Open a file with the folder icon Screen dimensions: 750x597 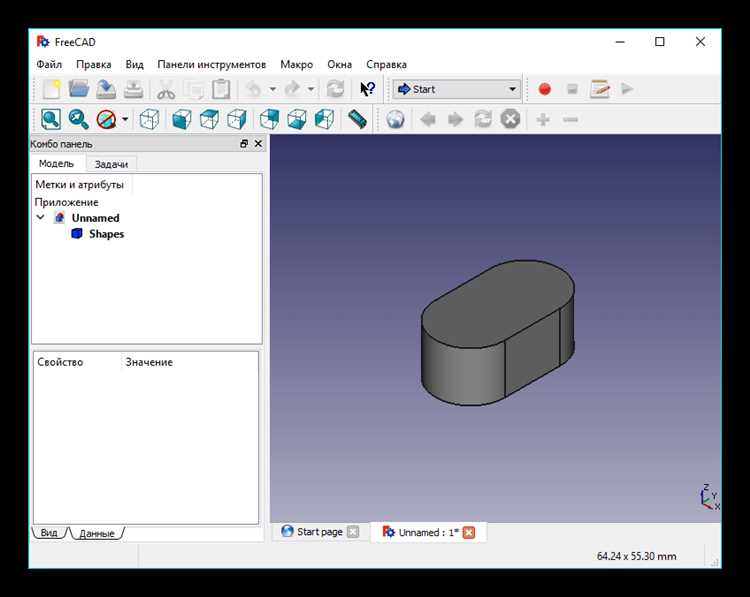click(x=78, y=89)
